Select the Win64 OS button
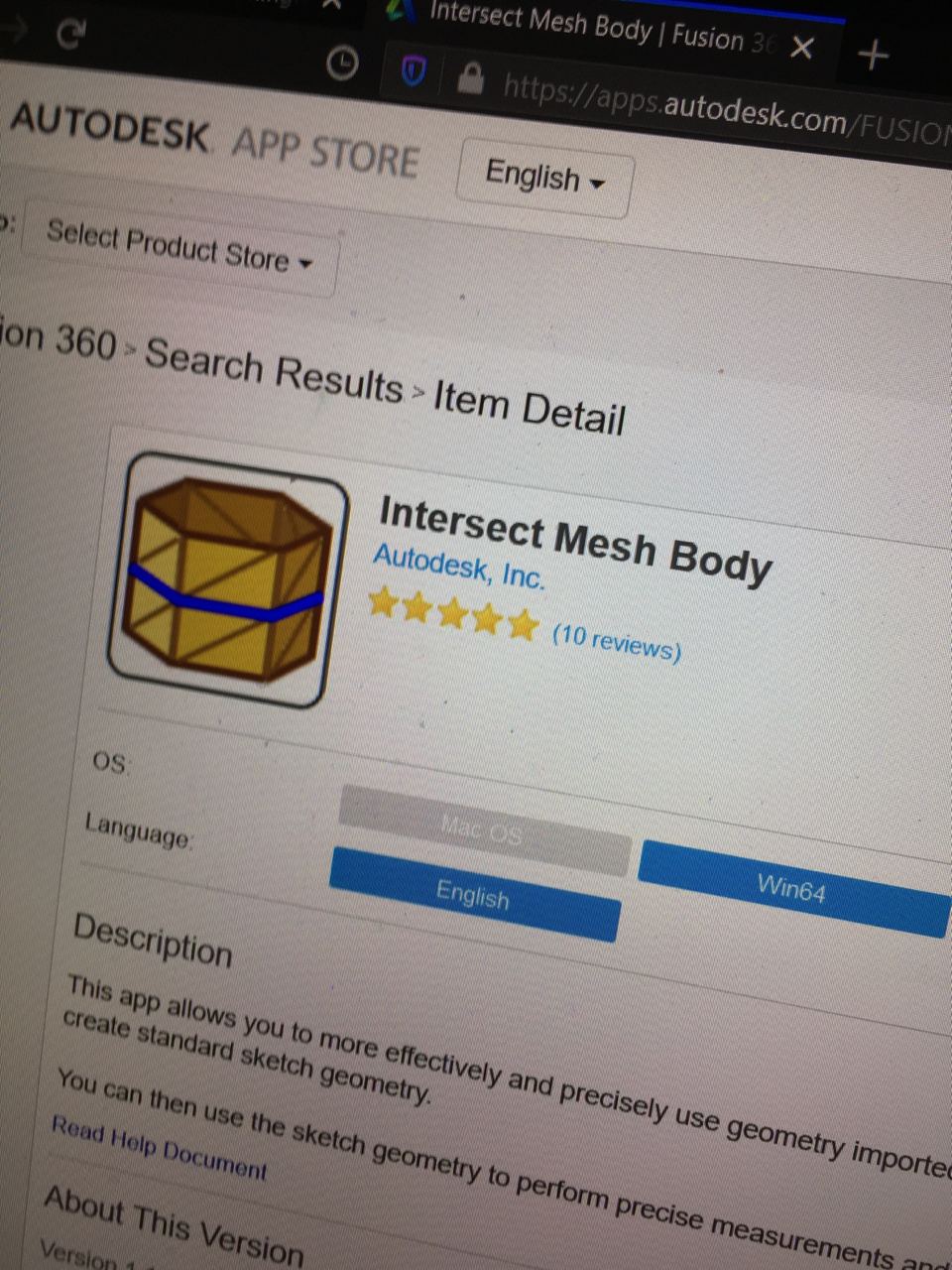 pyautogui.click(x=791, y=887)
